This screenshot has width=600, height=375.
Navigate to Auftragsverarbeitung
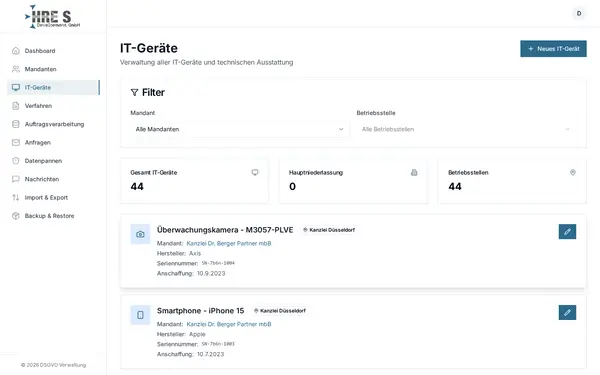point(53,124)
